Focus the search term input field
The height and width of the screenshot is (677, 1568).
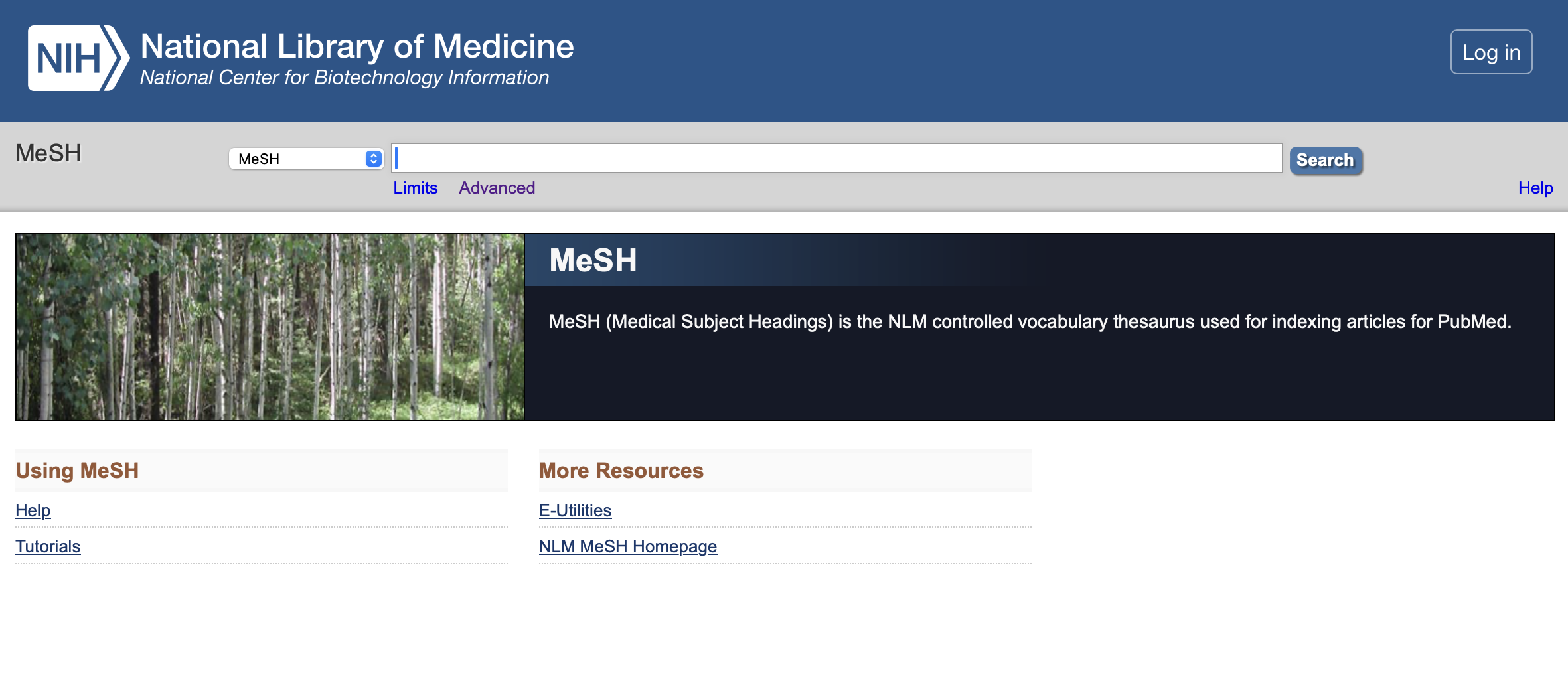click(x=836, y=158)
